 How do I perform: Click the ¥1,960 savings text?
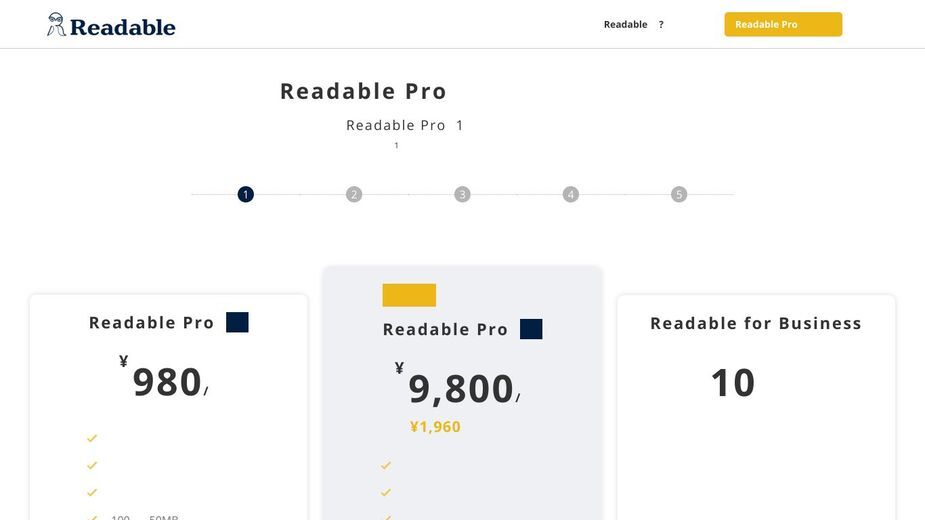click(x=435, y=427)
